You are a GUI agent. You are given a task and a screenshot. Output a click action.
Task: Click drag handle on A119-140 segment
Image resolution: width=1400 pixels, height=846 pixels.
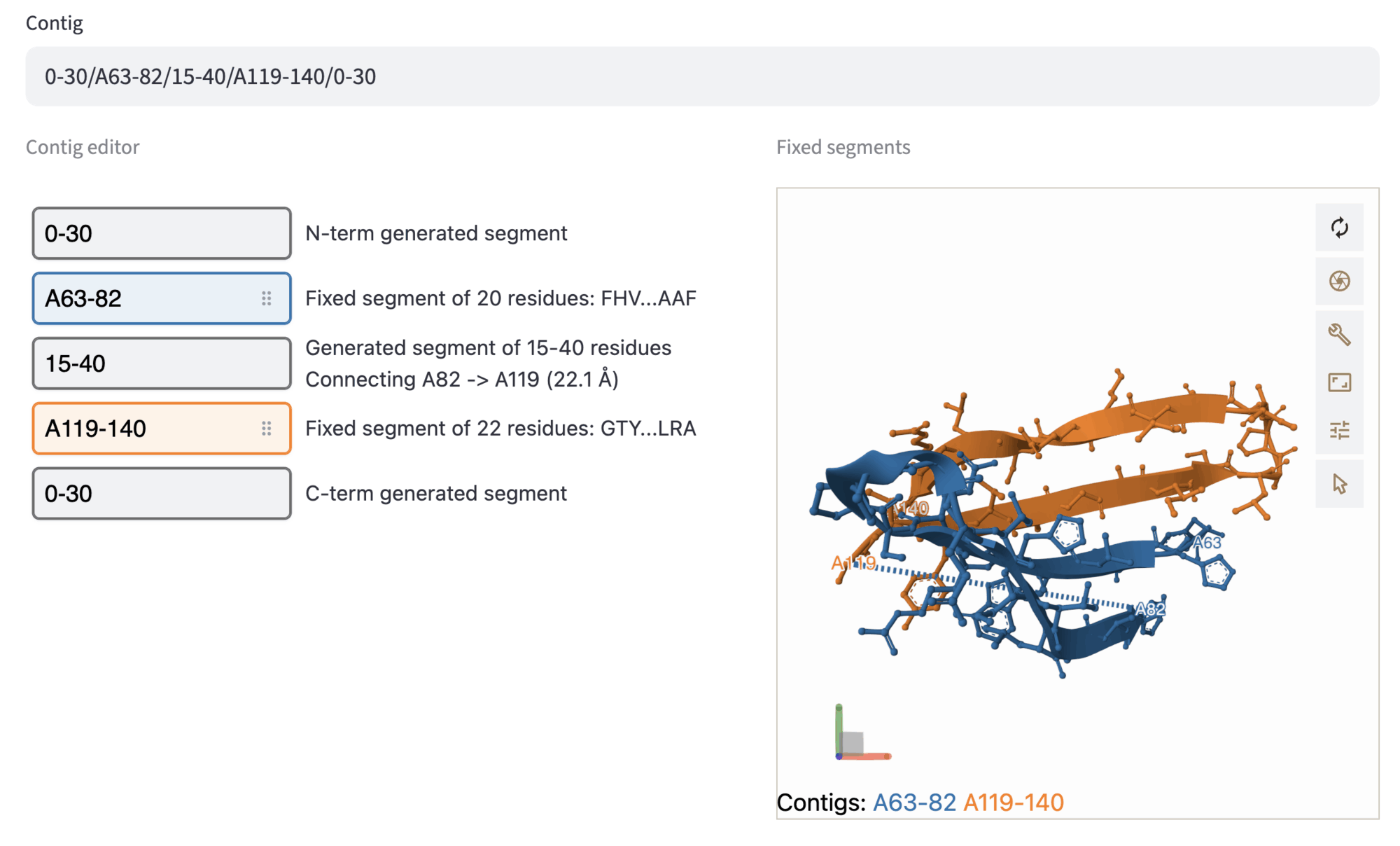pyautogui.click(x=267, y=429)
